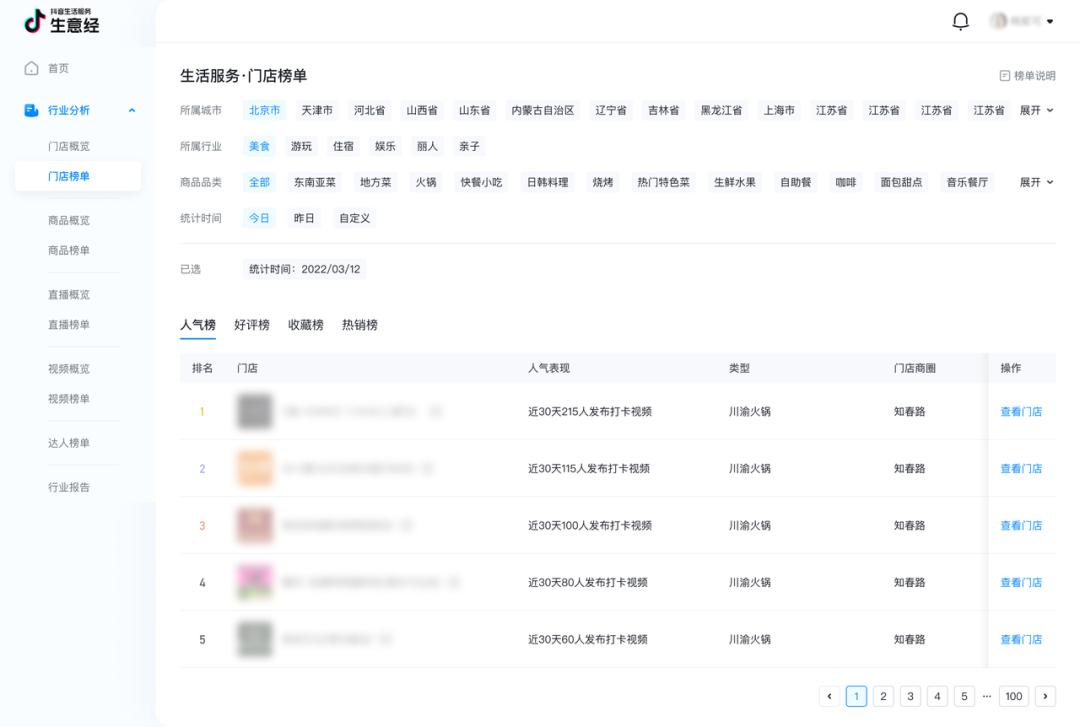
Task: Click the 行业分析 sidebar icon
Action: click(x=31, y=110)
